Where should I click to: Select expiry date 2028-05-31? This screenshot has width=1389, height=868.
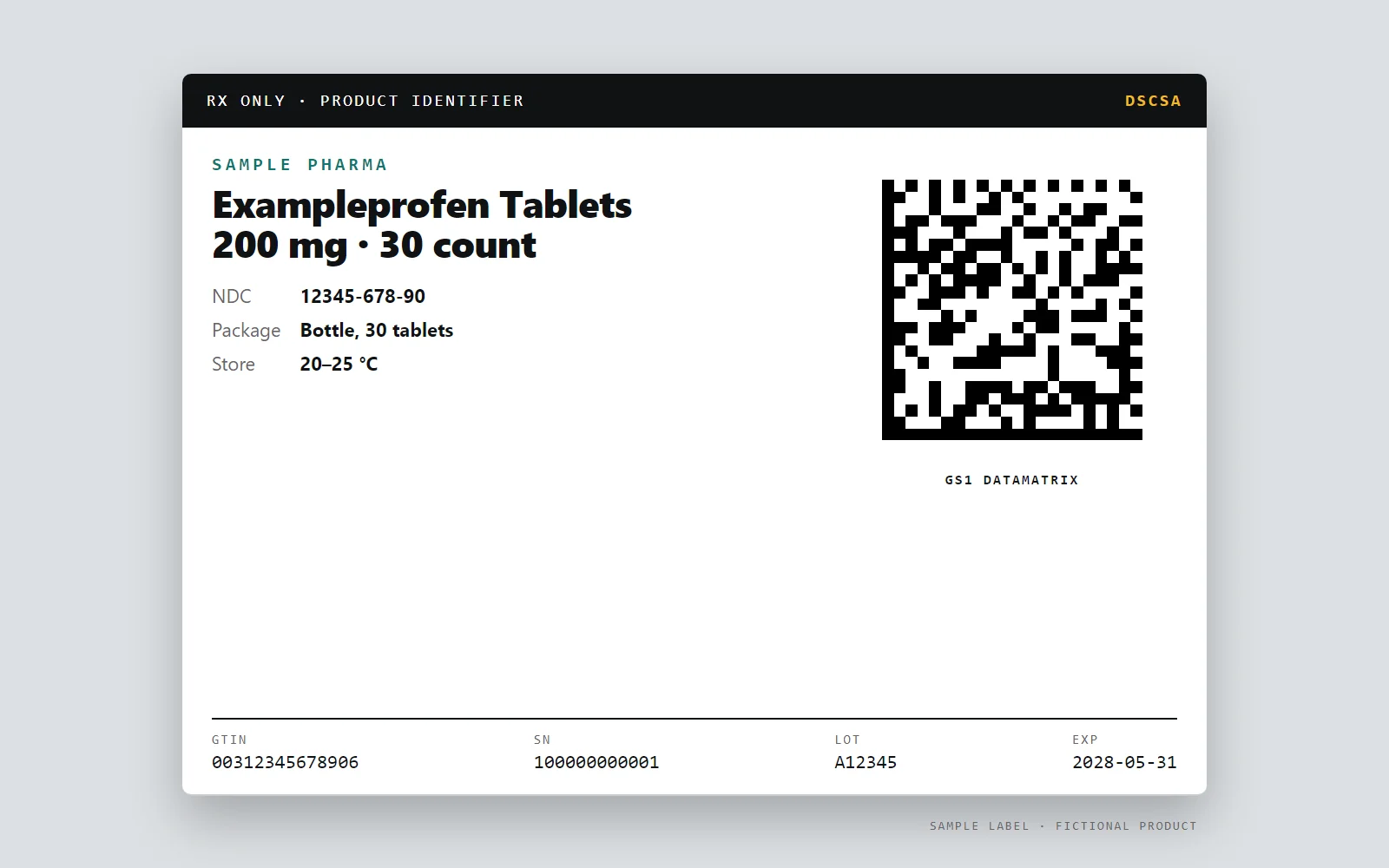coord(1124,762)
